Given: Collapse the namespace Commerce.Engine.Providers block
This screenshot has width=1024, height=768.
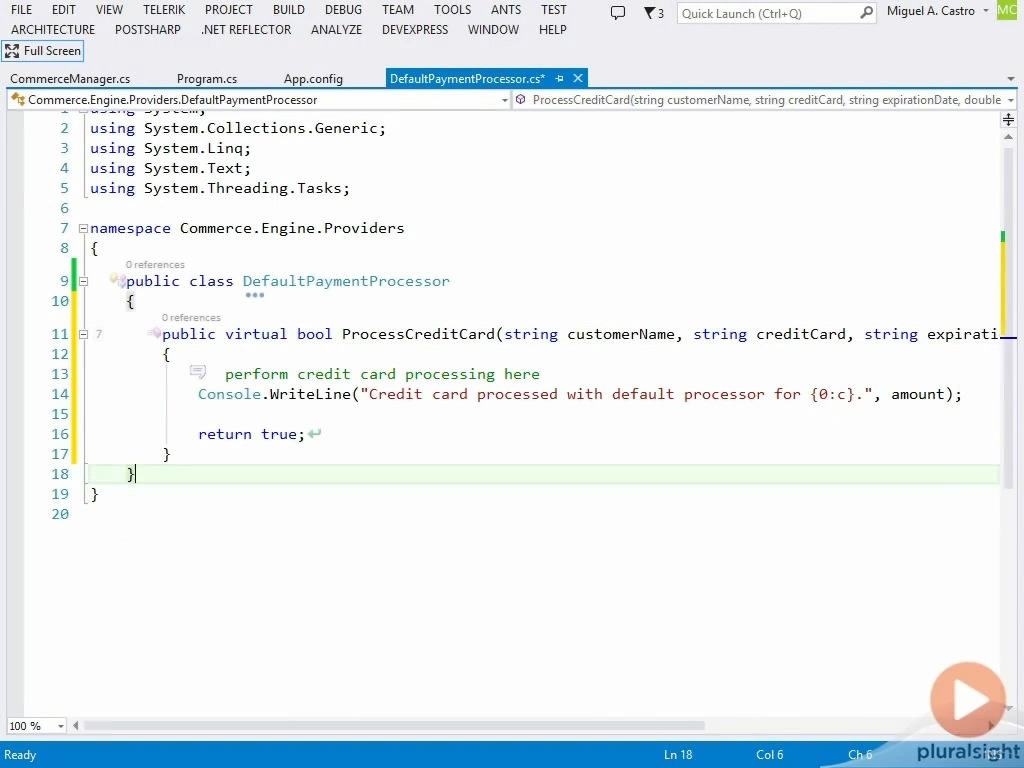Looking at the screenshot, I should pyautogui.click(x=83, y=229).
